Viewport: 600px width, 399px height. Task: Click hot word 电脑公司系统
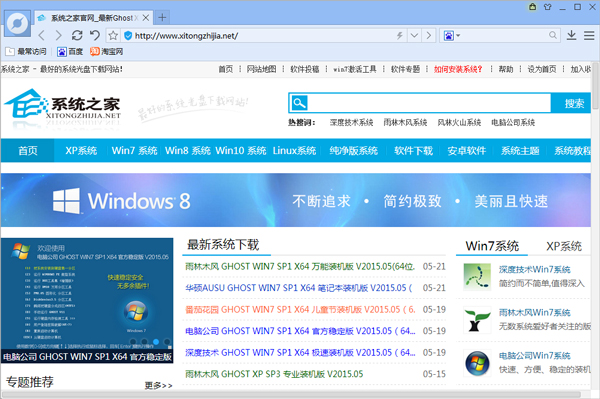[513, 122]
